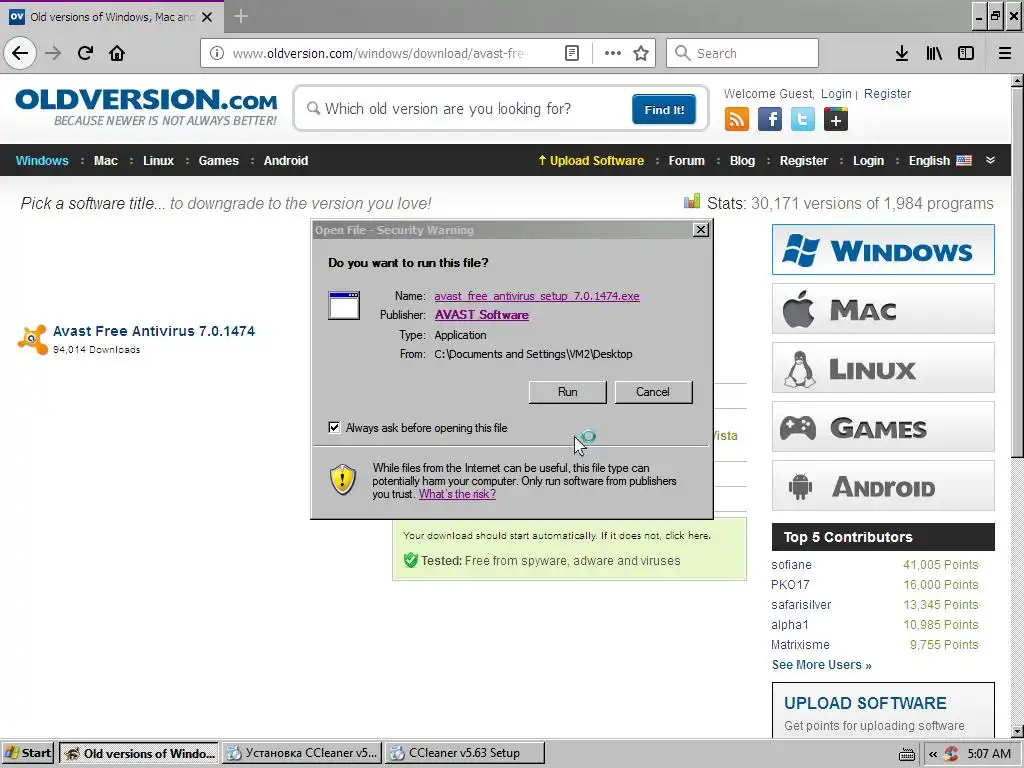Screen dimensions: 1024x768
Task: Click the Avast orange logo icon
Action: (32, 339)
